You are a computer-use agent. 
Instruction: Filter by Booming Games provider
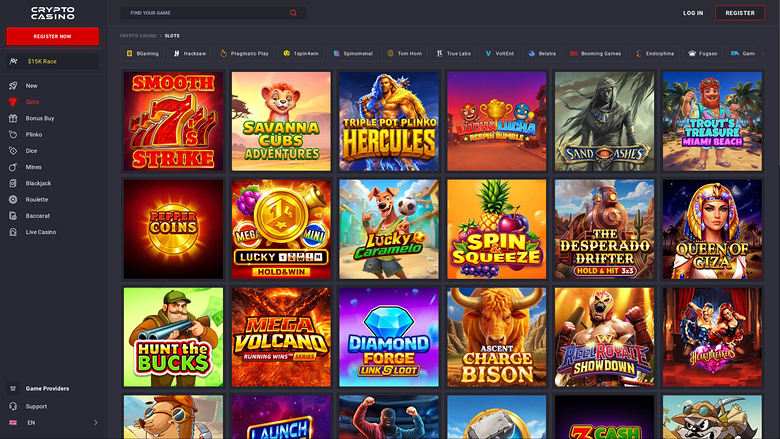click(595, 53)
